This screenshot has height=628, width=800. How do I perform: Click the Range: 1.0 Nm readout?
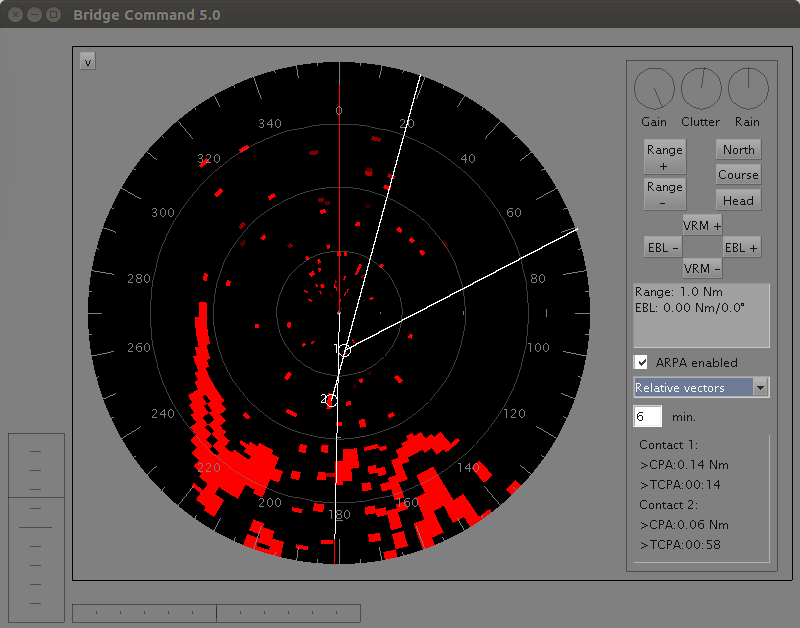click(x=679, y=292)
